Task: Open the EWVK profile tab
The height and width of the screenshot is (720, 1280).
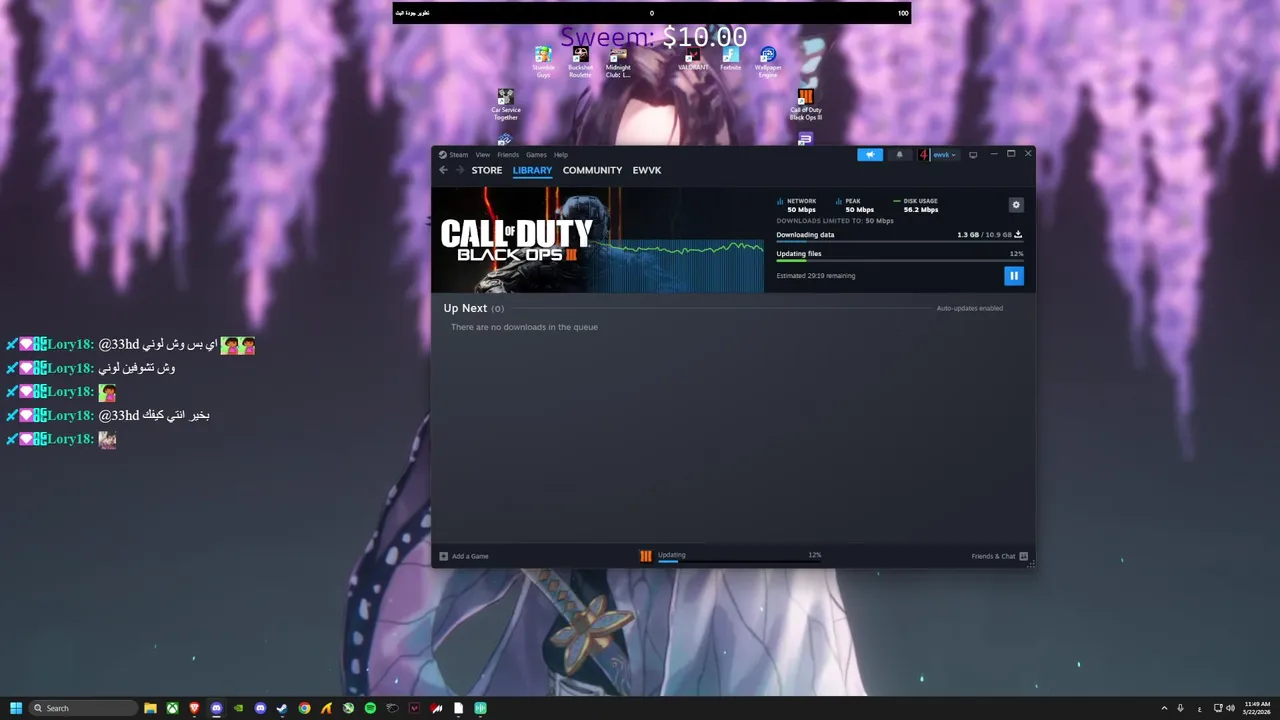Action: click(647, 170)
